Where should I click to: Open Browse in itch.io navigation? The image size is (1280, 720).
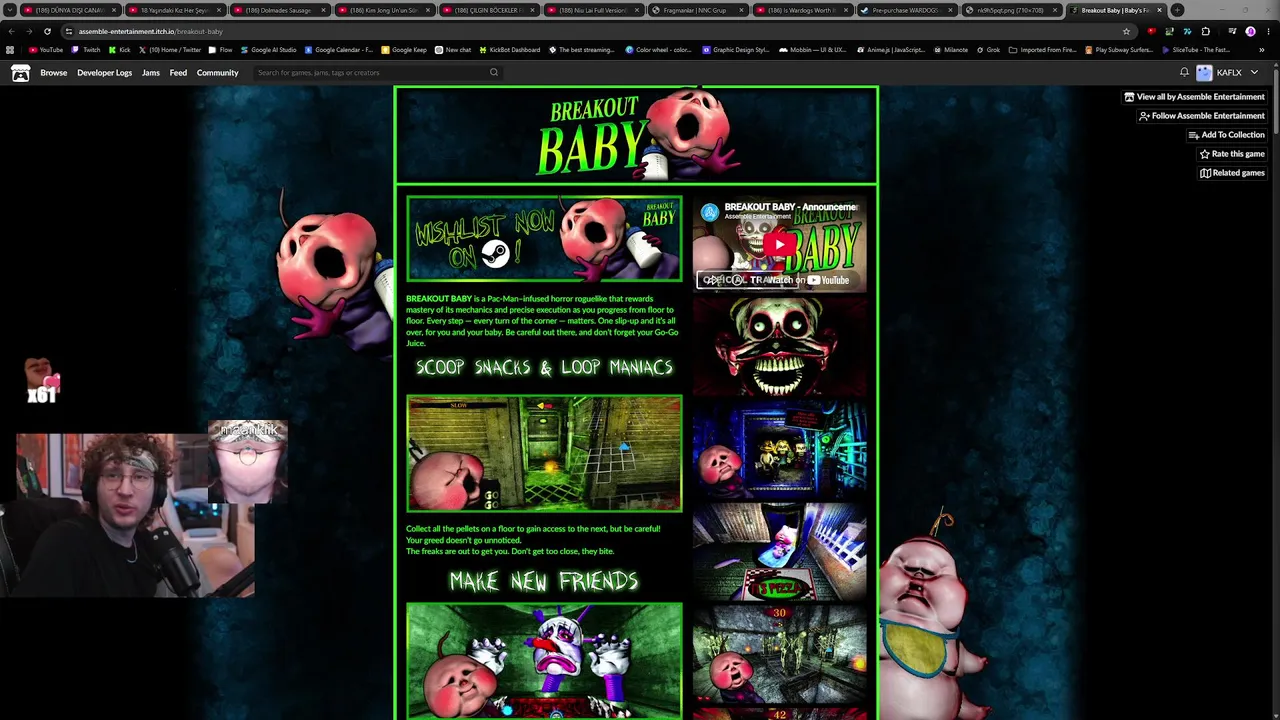54,73
